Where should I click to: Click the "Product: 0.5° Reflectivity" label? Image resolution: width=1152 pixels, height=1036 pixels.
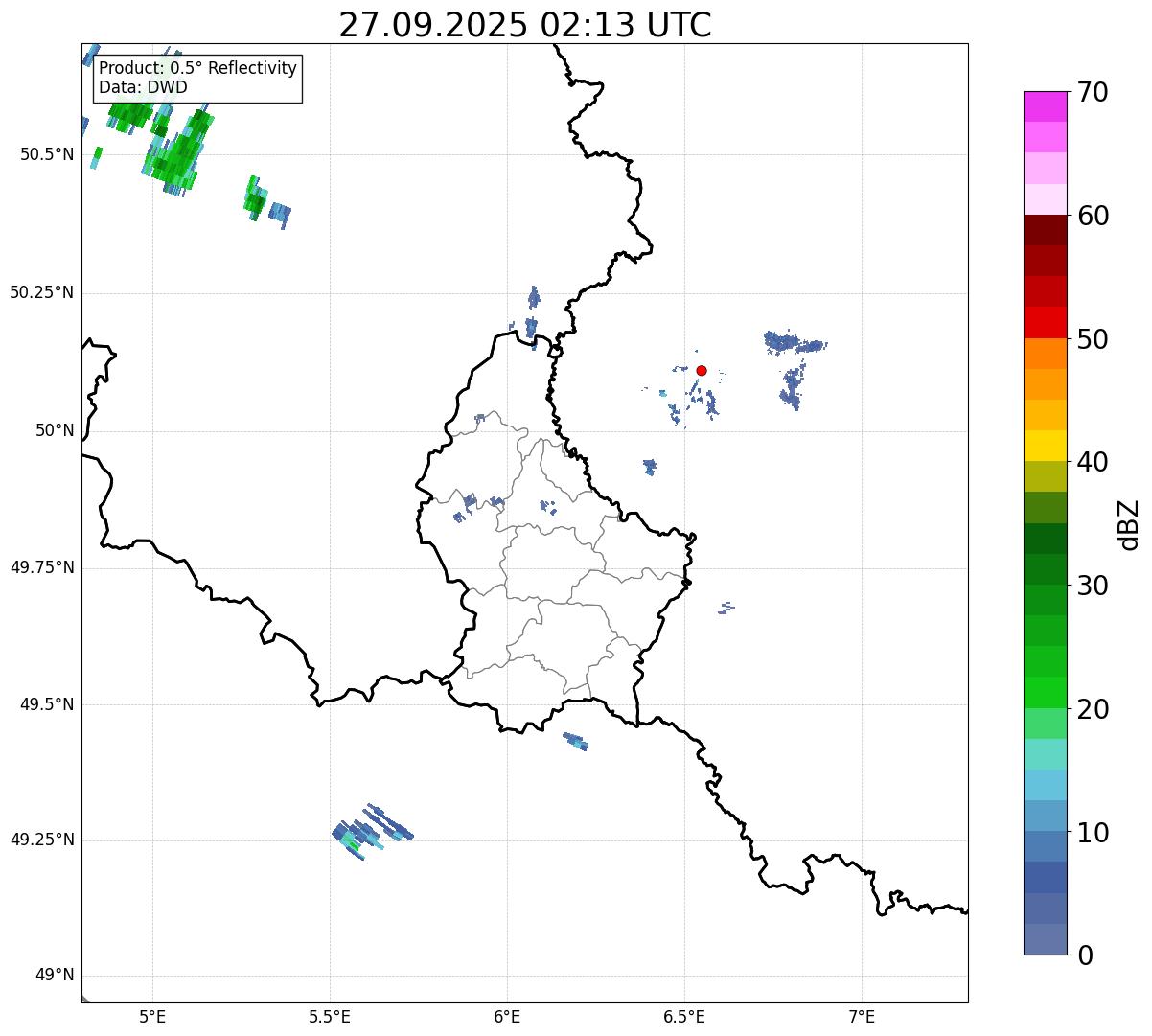pos(198,68)
